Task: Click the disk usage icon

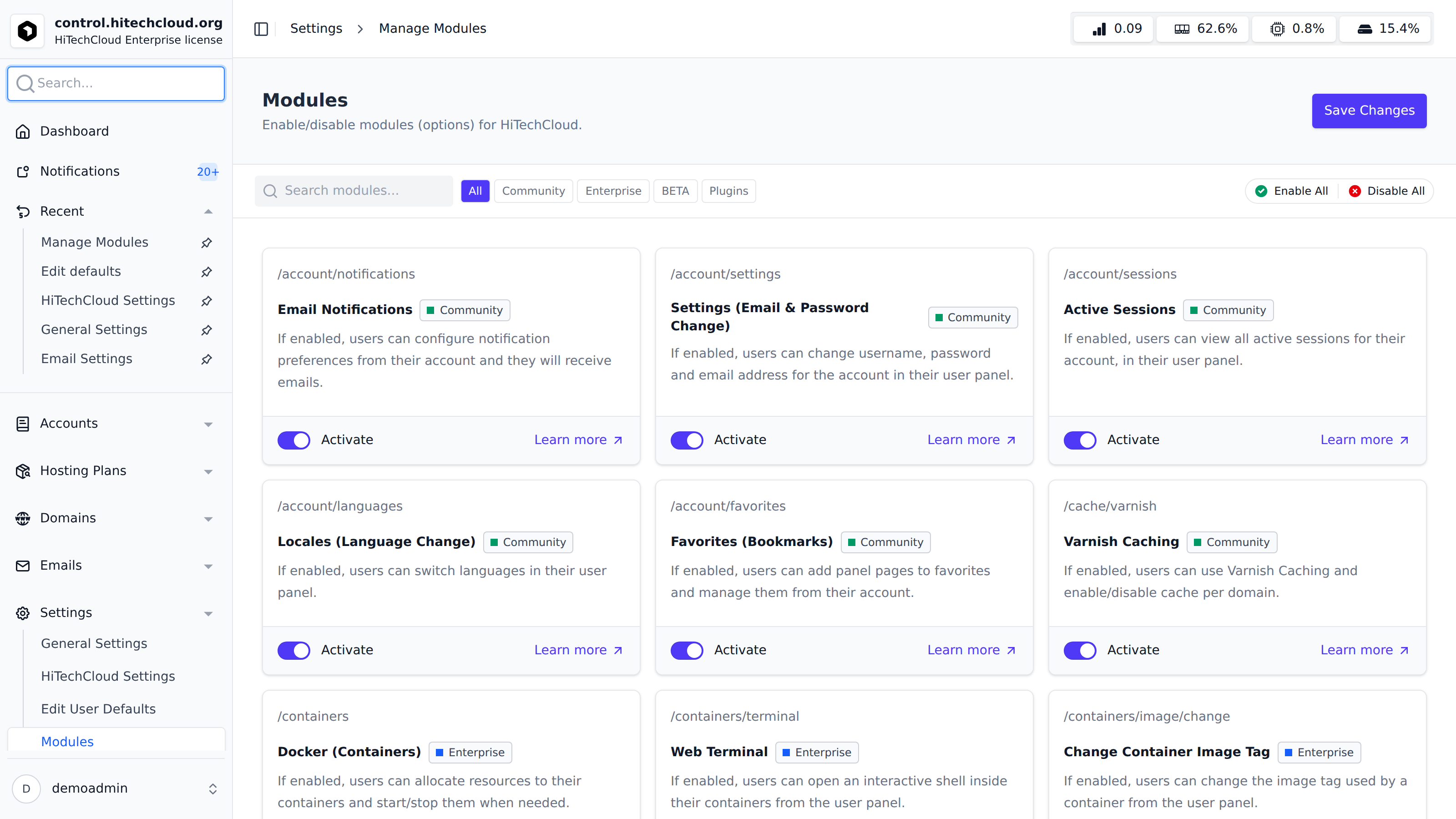Action: click(x=1365, y=29)
